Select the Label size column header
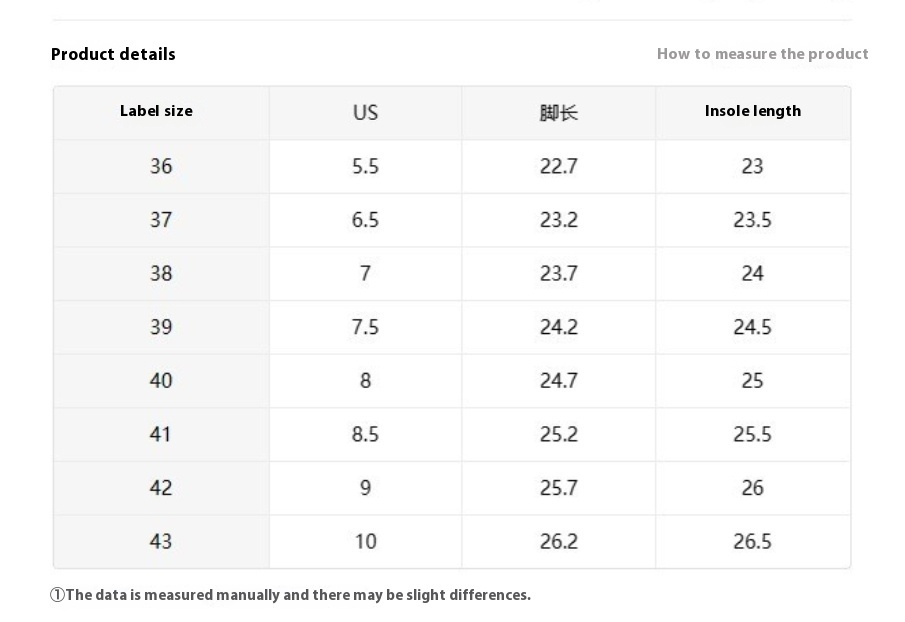The image size is (905, 622). pyautogui.click(x=156, y=111)
